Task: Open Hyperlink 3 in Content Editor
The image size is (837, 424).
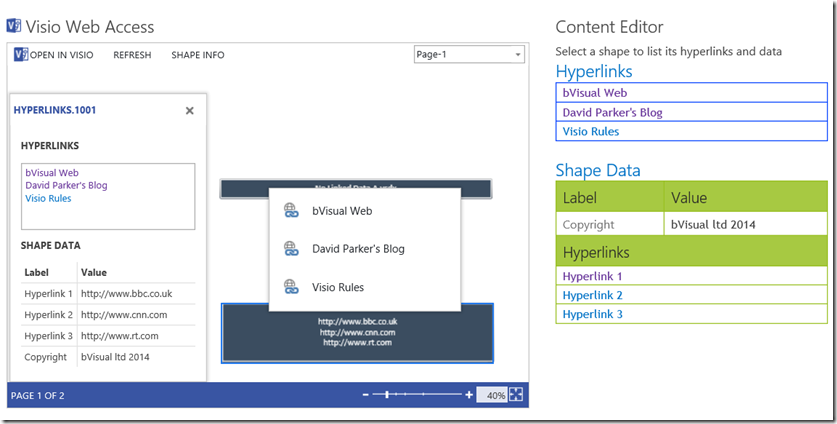Action: coord(592,314)
